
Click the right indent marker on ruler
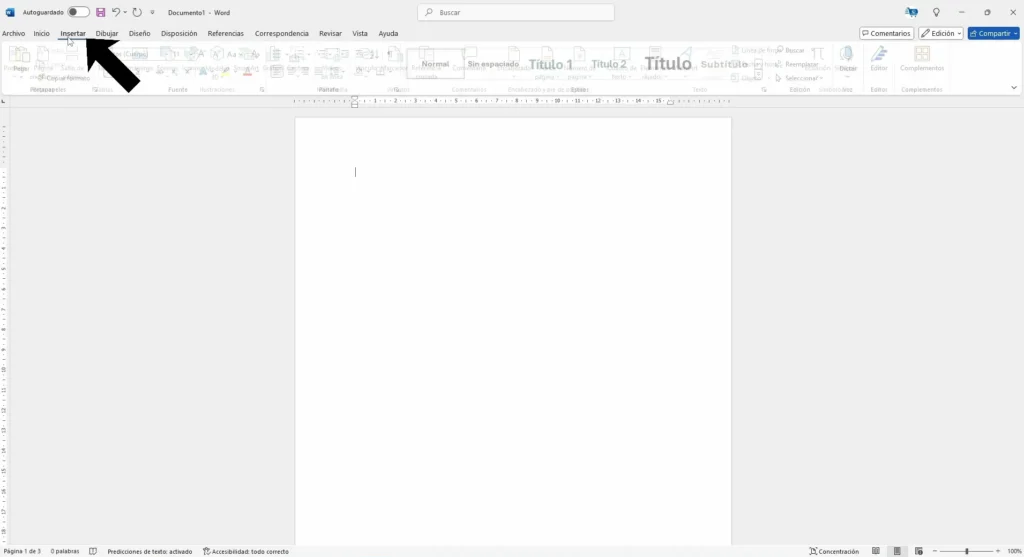(670, 103)
